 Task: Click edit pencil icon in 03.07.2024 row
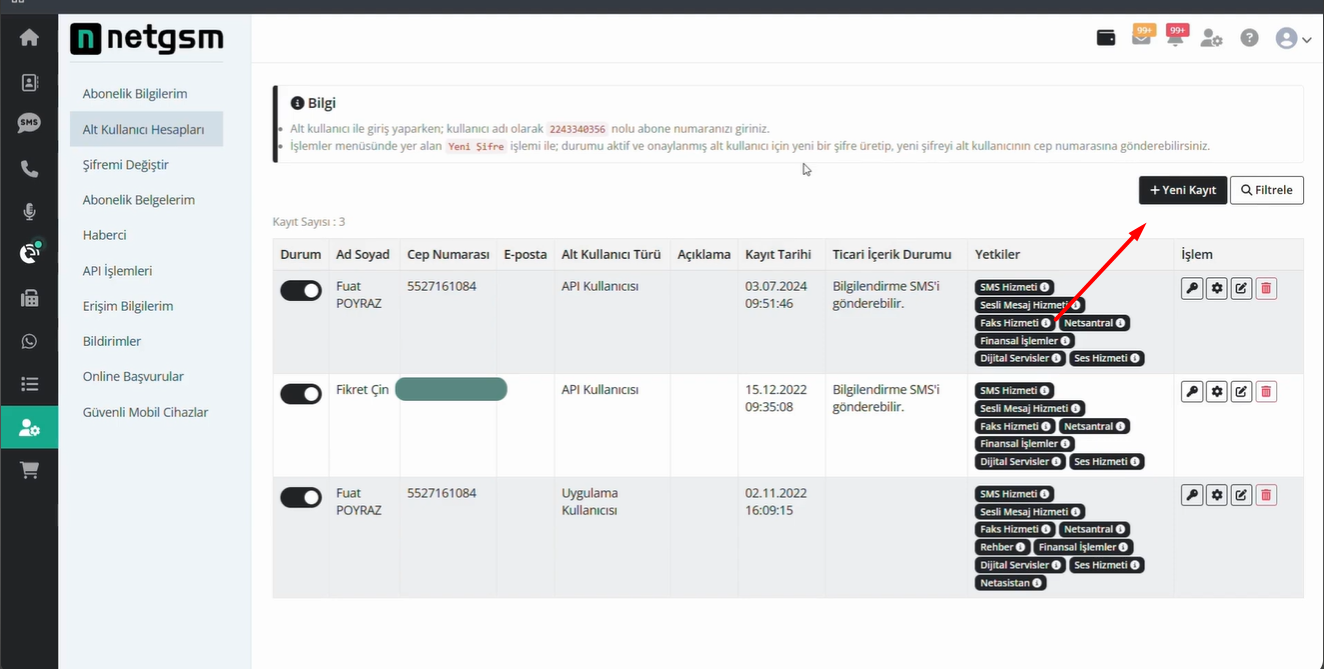1241,289
